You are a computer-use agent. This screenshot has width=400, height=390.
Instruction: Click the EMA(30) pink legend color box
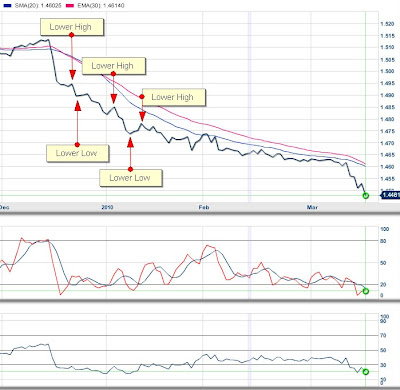(x=70, y=6)
